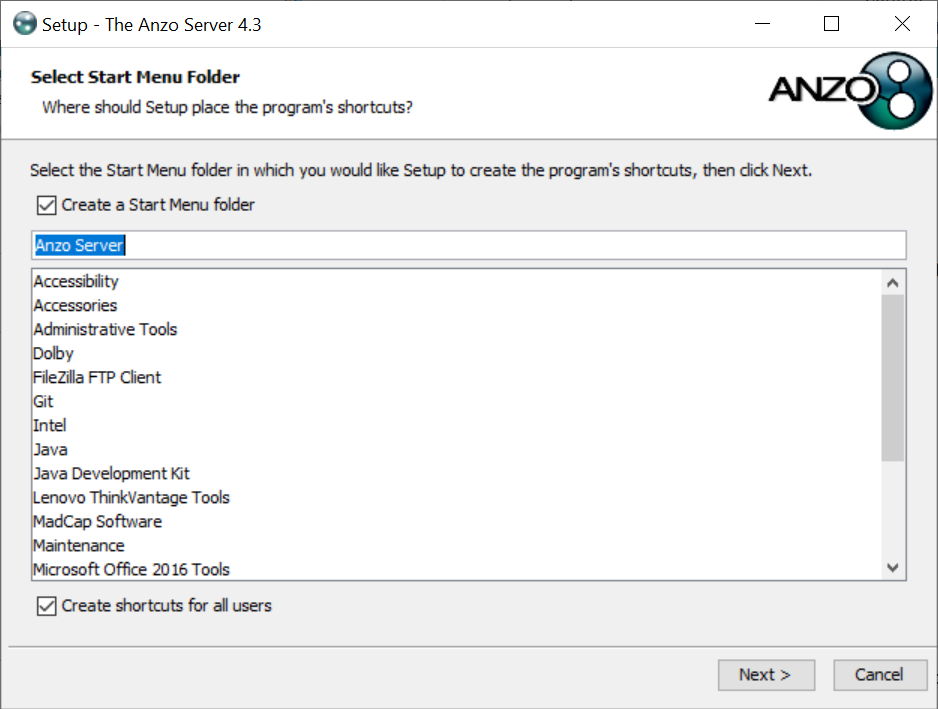This screenshot has height=709, width=938.
Task: Select Lenovo ThinkVantage Tools
Action: [131, 497]
